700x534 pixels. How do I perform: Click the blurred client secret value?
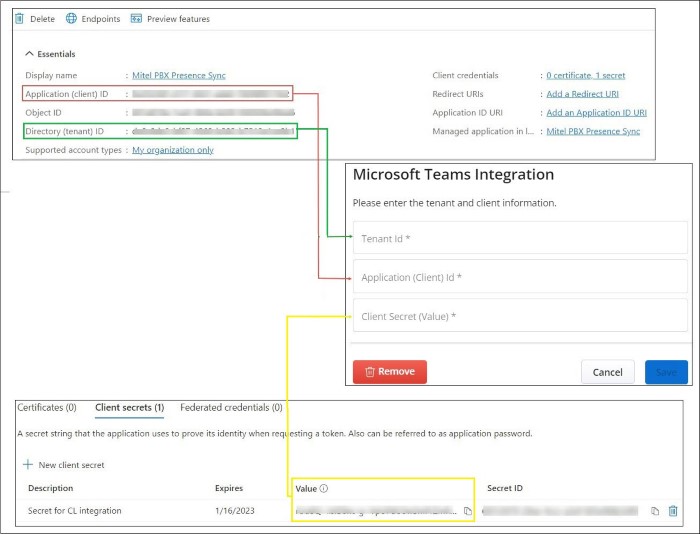pyautogui.click(x=376, y=511)
